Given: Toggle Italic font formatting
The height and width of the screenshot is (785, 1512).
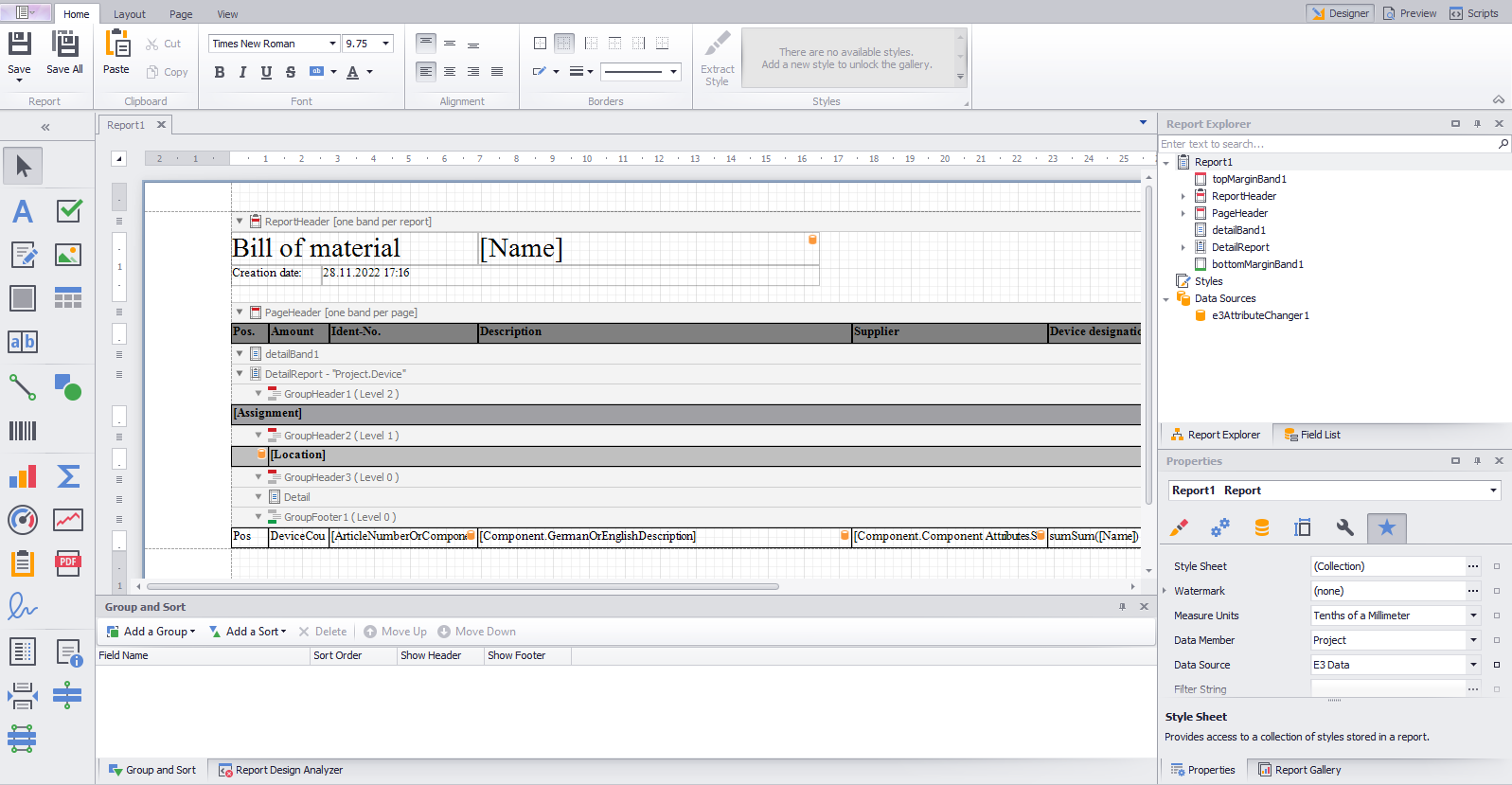Looking at the screenshot, I should 242,72.
